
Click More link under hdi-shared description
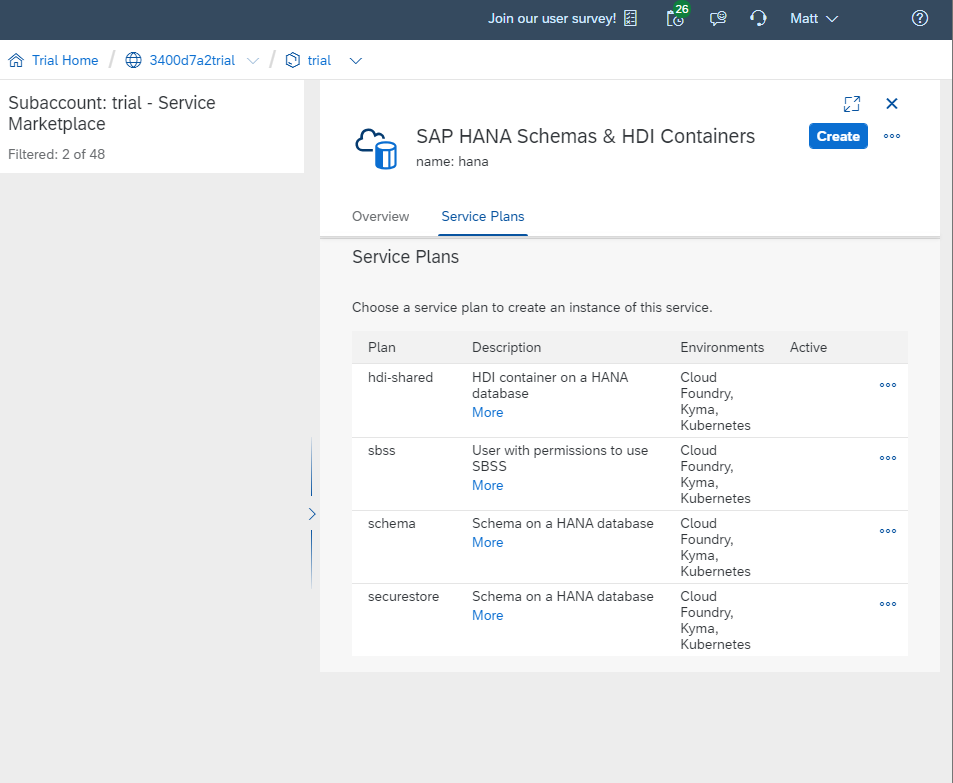(x=487, y=412)
